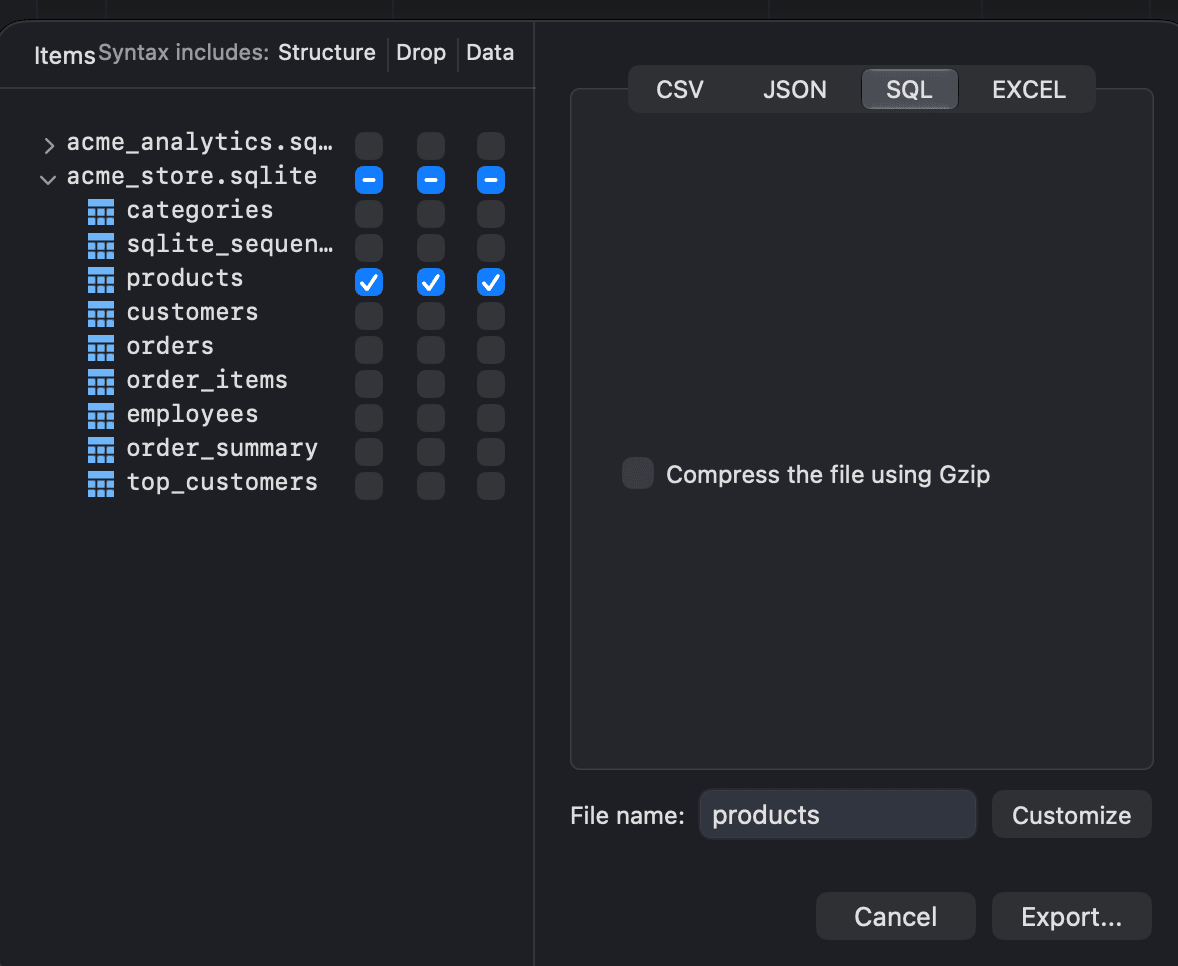Select the acme_store.sqlite database name
Screen dimensions: 1178x966
[192, 177]
